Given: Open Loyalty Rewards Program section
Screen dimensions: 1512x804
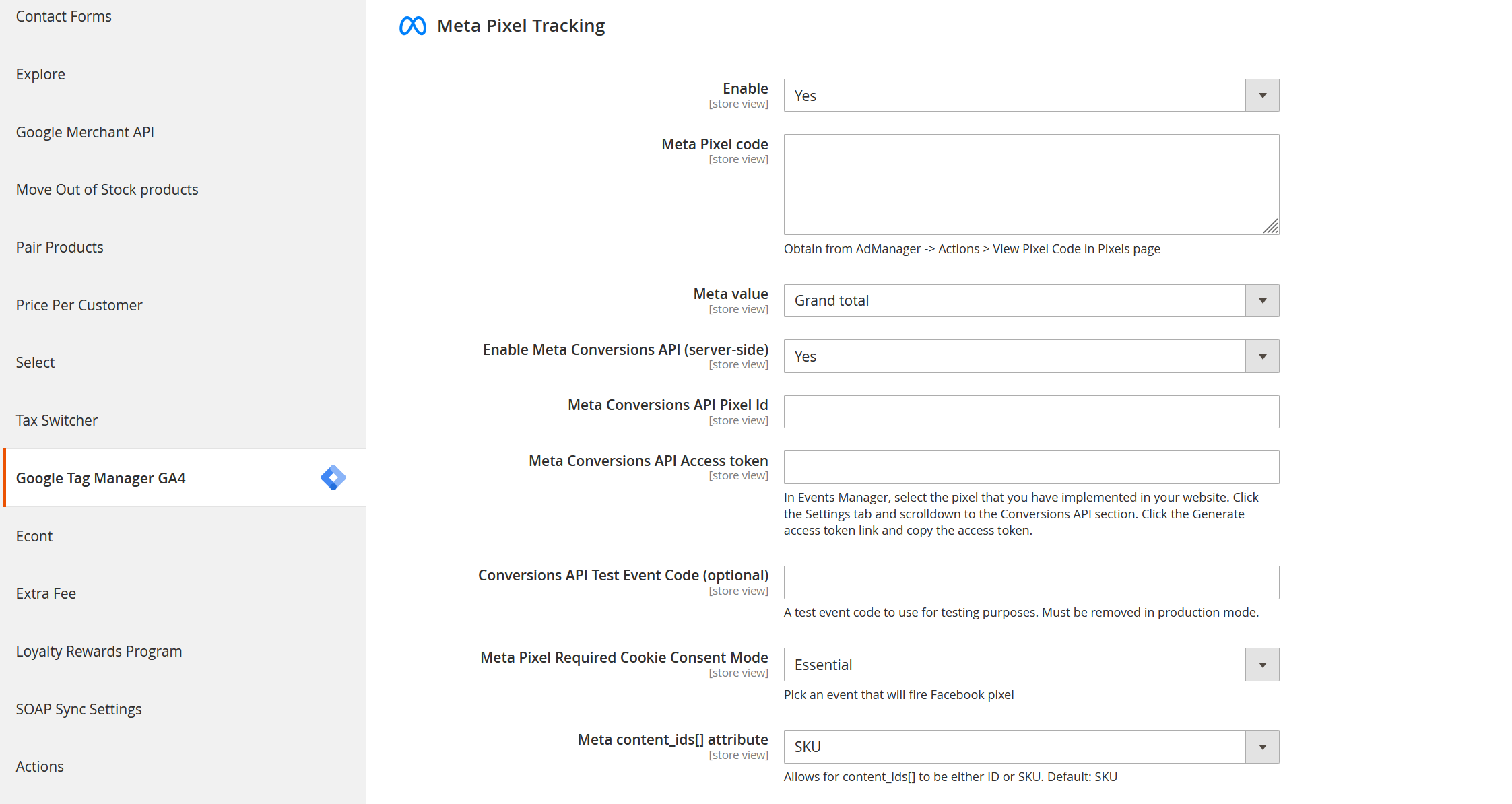Looking at the screenshot, I should 98,651.
